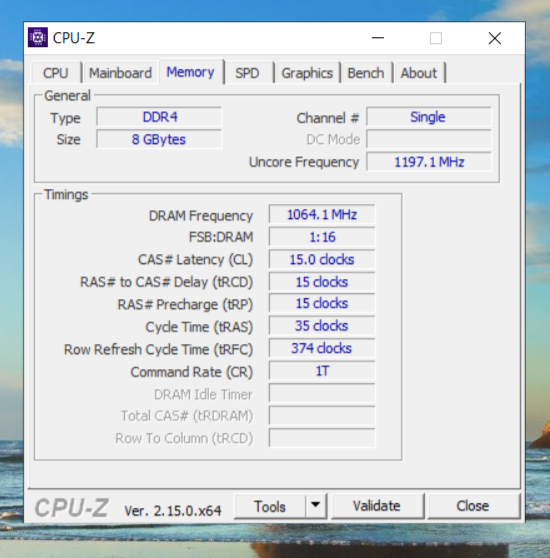Open the Bench tab
The width and height of the screenshot is (550, 558).
pos(366,73)
